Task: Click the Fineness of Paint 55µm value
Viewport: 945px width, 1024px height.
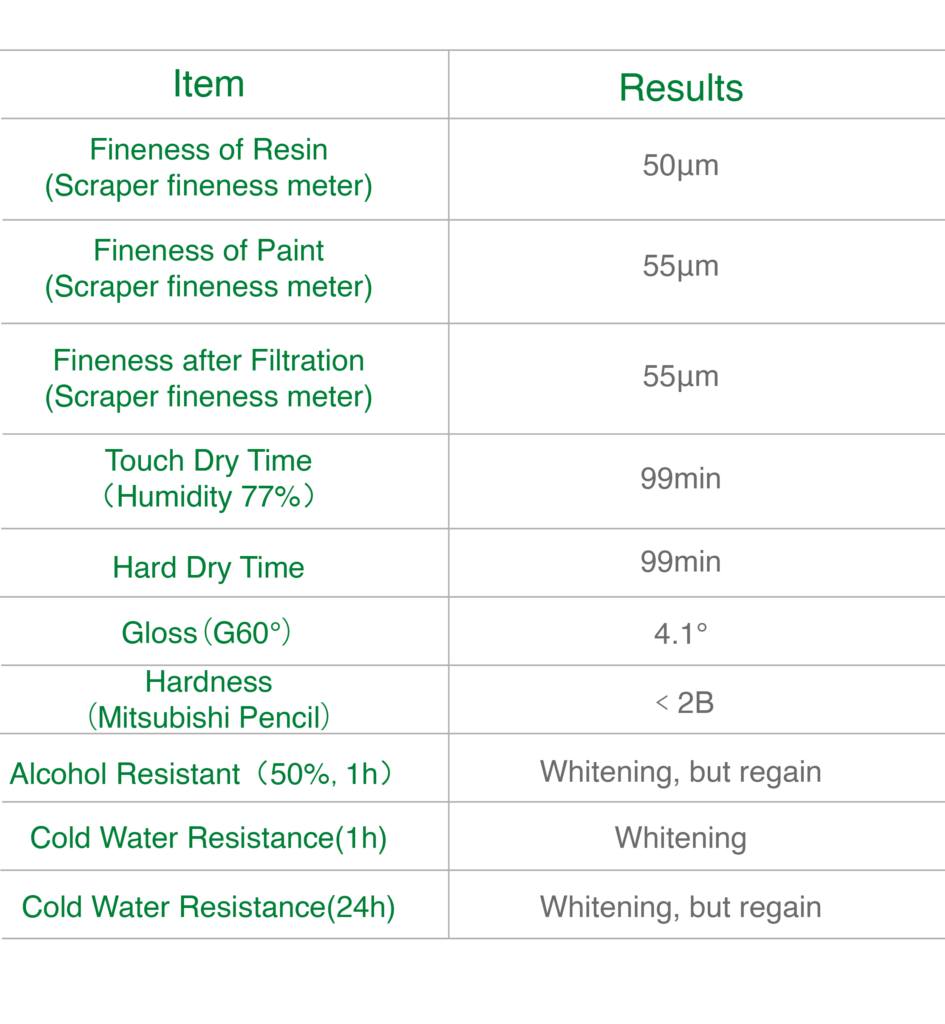Action: (x=681, y=266)
